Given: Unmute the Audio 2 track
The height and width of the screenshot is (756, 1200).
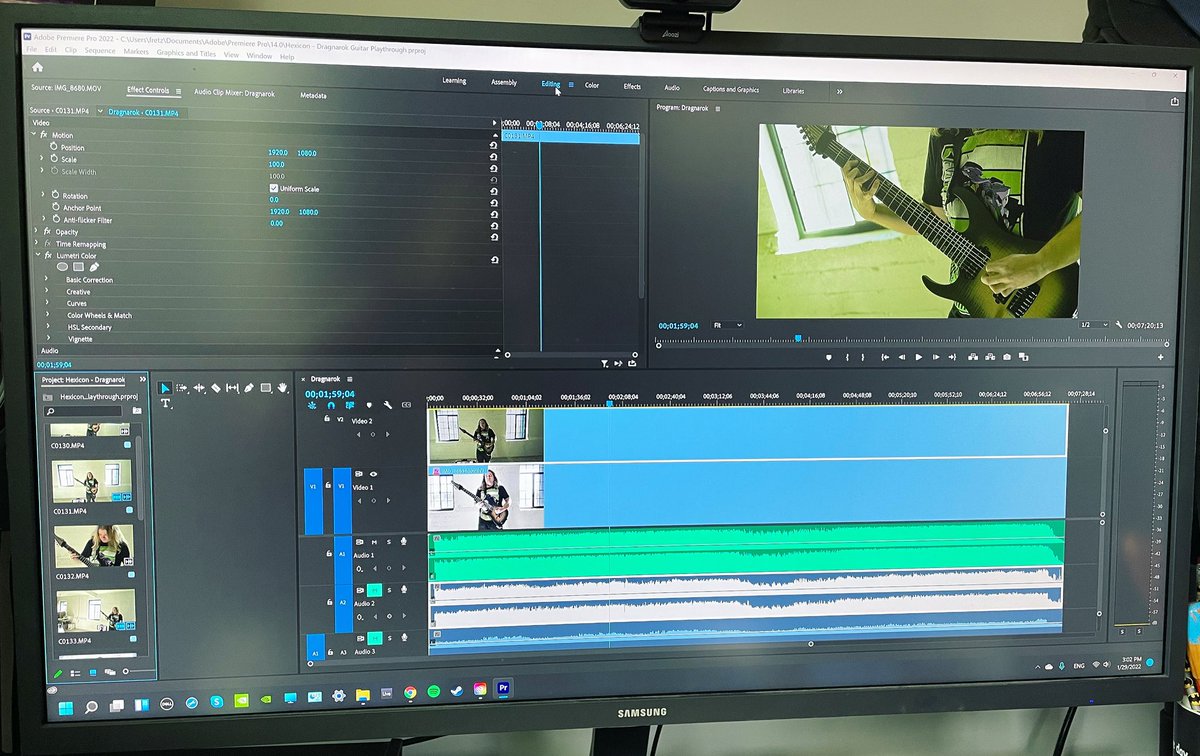Looking at the screenshot, I should point(374,590).
